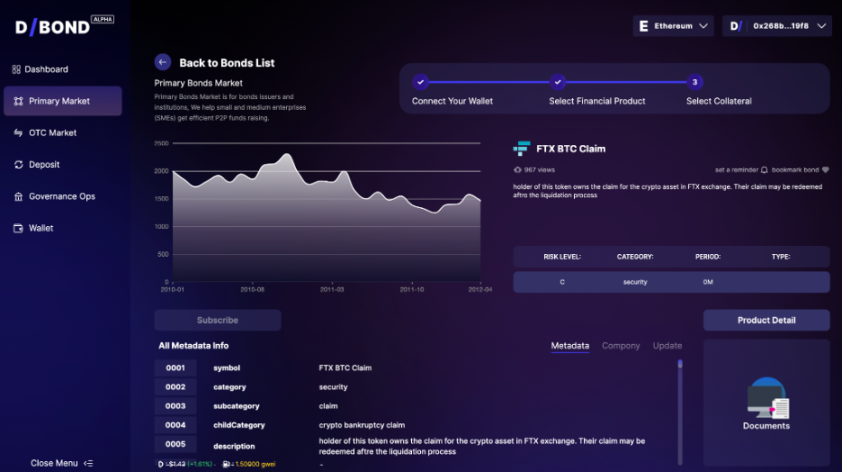This screenshot has width=842, height=472.
Task: Click the chevron beside the wallet address
Action: [x=821, y=26]
